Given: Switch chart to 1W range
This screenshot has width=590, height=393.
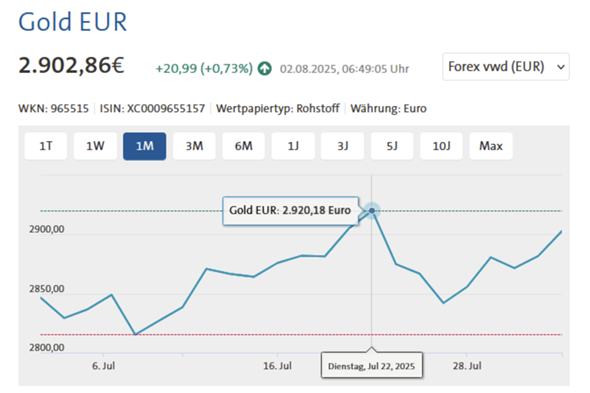Looking at the screenshot, I should coord(95,146).
